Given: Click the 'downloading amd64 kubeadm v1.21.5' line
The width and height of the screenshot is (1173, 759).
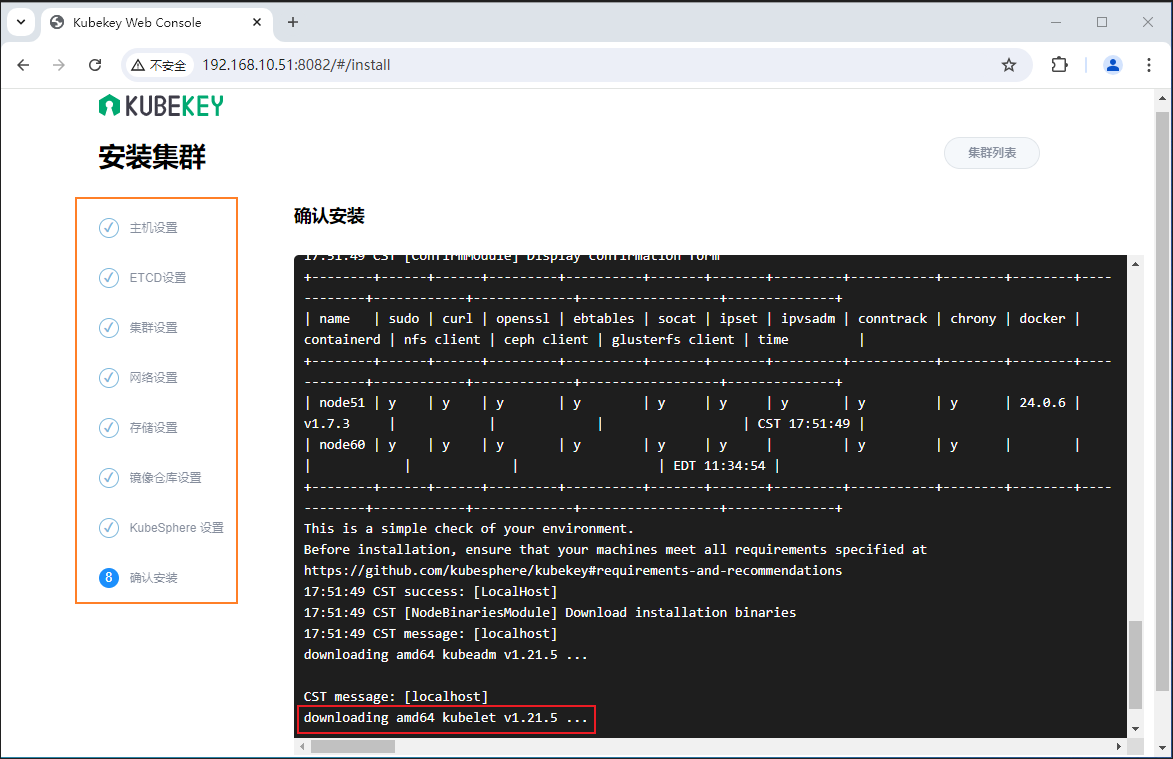Looking at the screenshot, I should click(446, 655).
